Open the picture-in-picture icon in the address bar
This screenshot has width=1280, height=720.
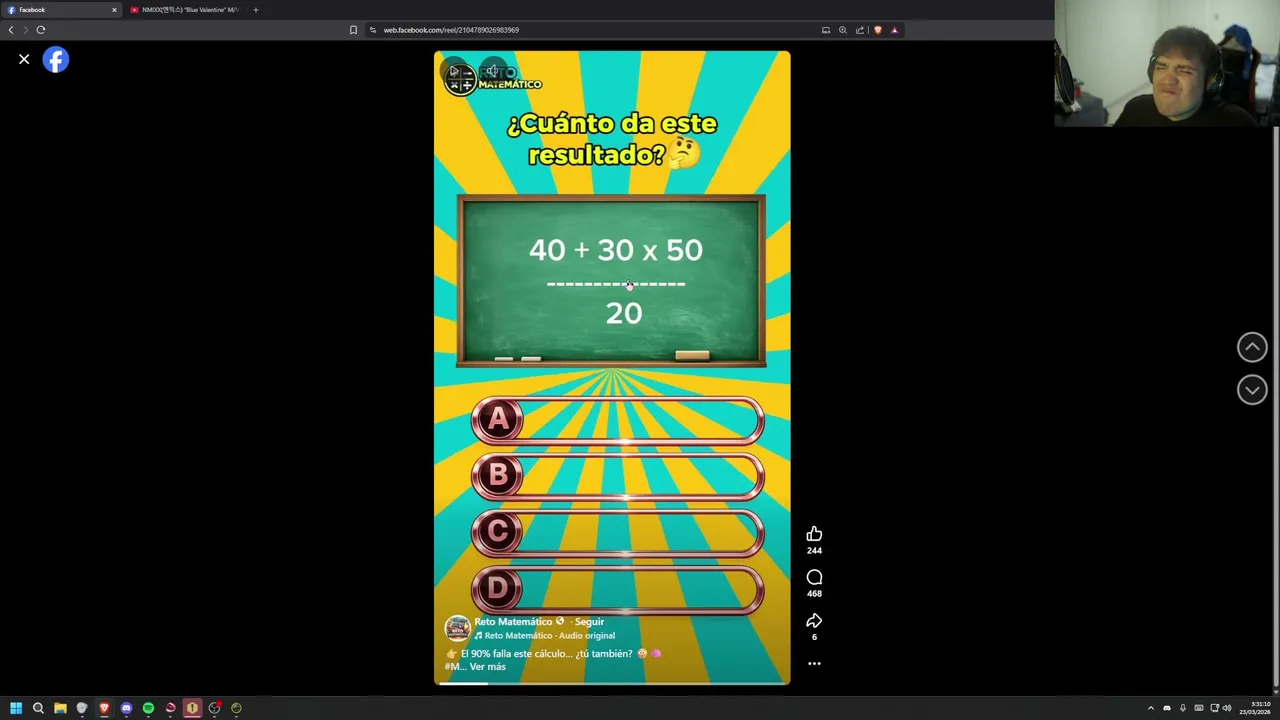(x=826, y=30)
